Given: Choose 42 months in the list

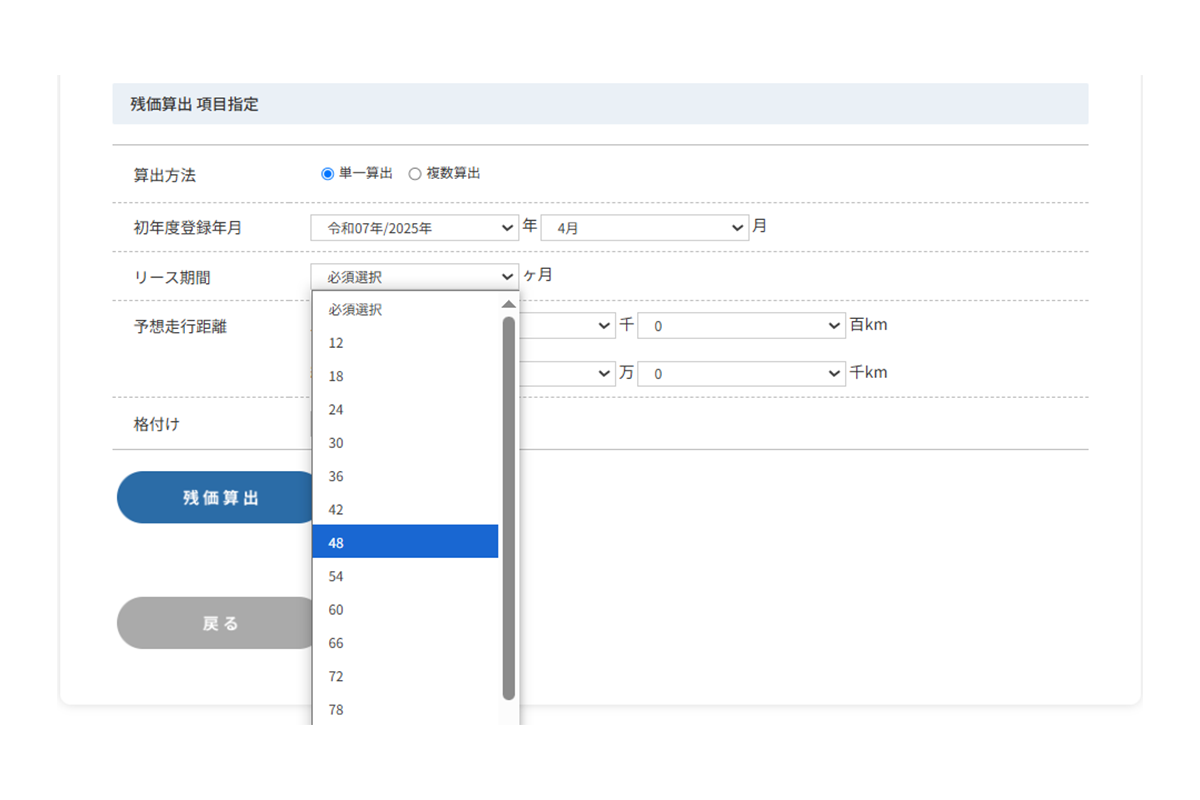Looking at the screenshot, I should pos(405,510).
